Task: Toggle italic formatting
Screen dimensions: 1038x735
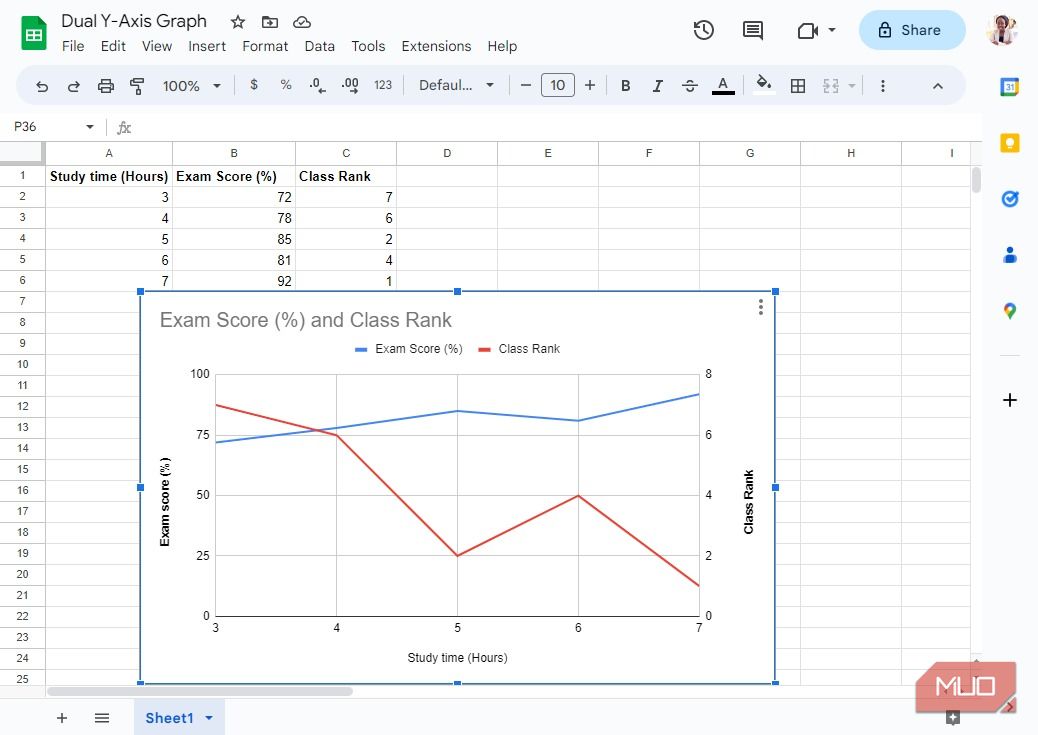Action: pos(657,85)
